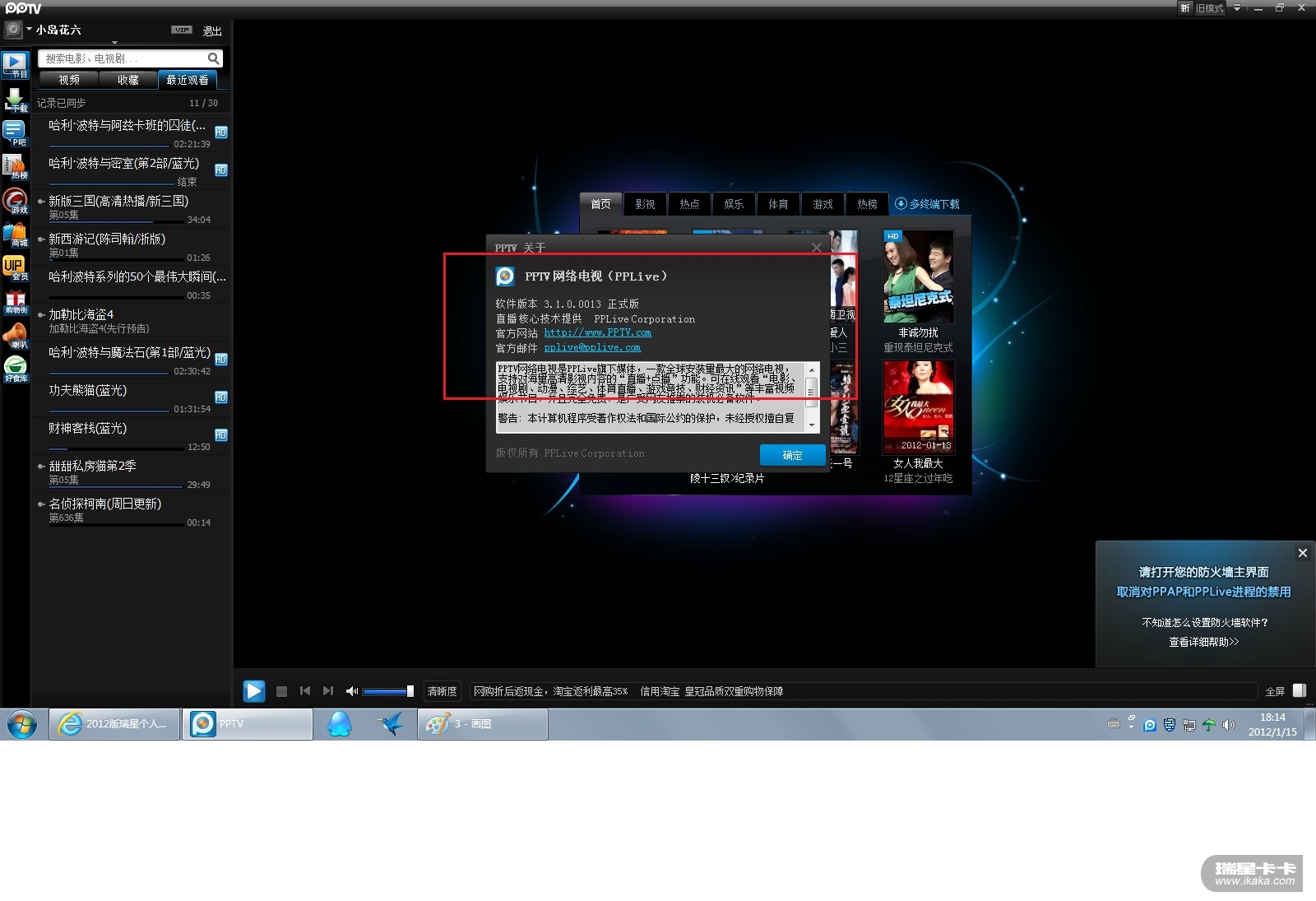This screenshot has height=901, width=1316.
Task: Open the username 小岛花六 dropdown arrow
Action: pos(29,29)
